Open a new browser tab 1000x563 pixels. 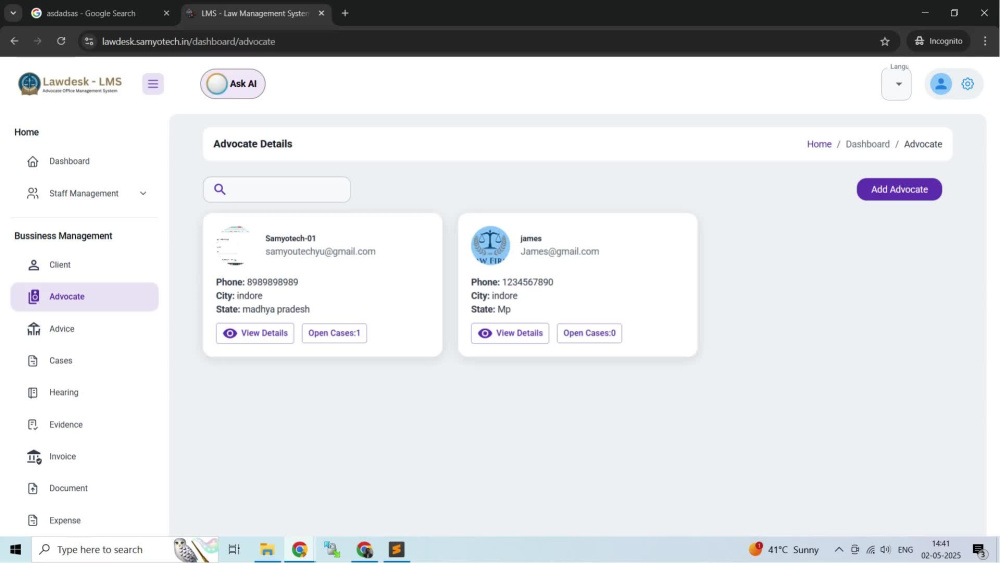click(x=345, y=13)
